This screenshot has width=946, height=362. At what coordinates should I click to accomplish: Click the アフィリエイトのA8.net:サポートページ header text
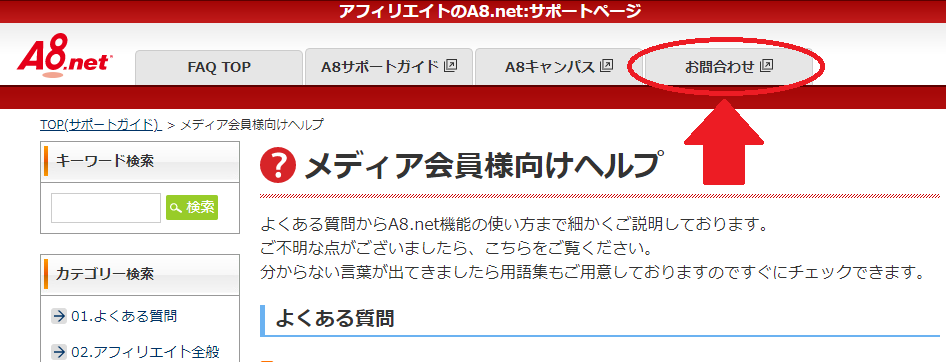[x=489, y=11]
